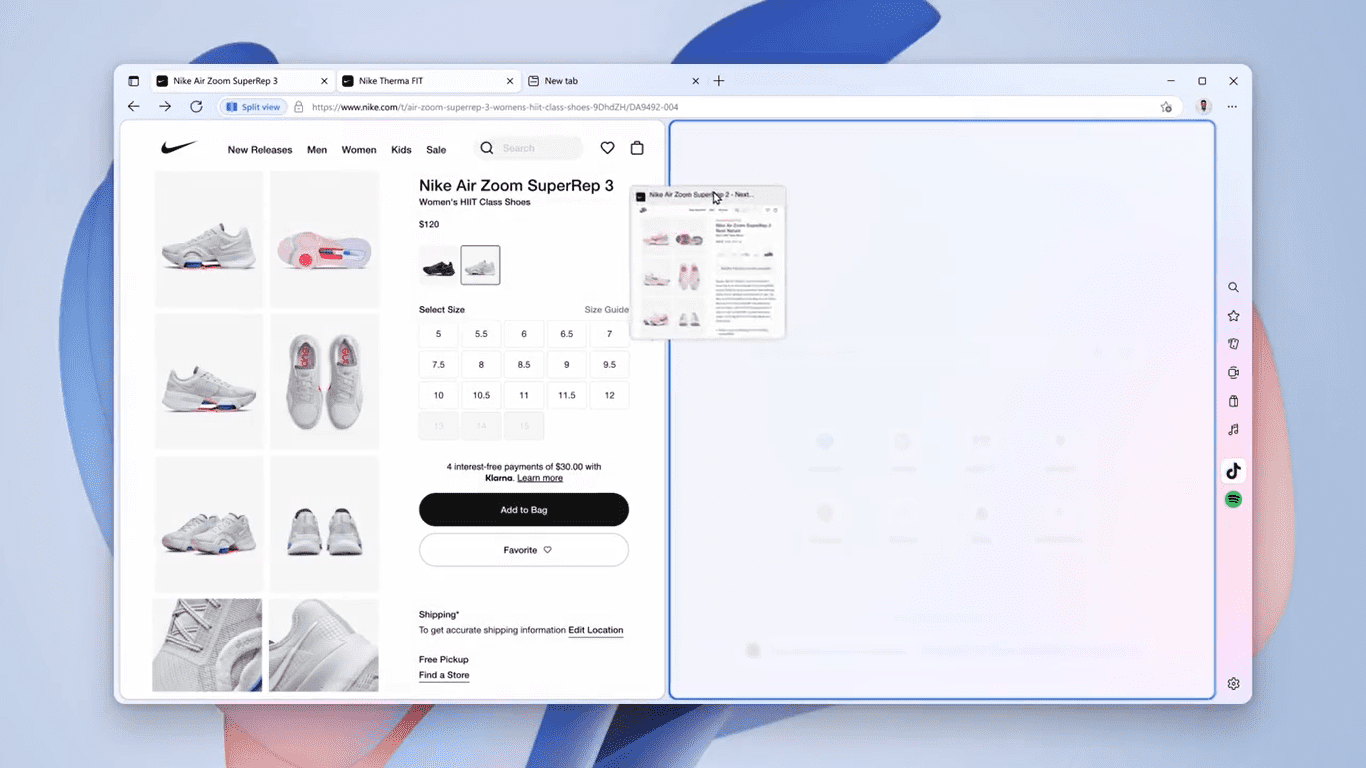Open the Kids menu
The height and width of the screenshot is (768, 1366).
pyautogui.click(x=401, y=150)
